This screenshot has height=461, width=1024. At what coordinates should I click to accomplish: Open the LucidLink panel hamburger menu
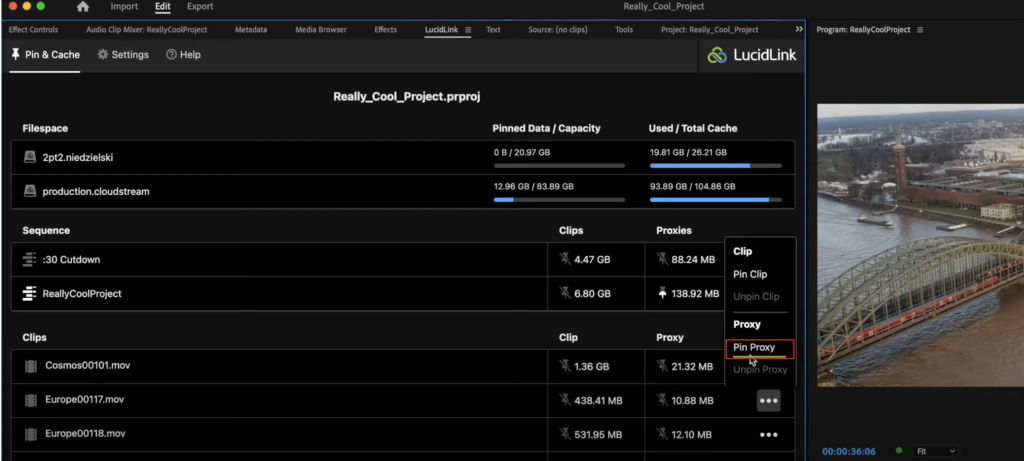click(468, 29)
